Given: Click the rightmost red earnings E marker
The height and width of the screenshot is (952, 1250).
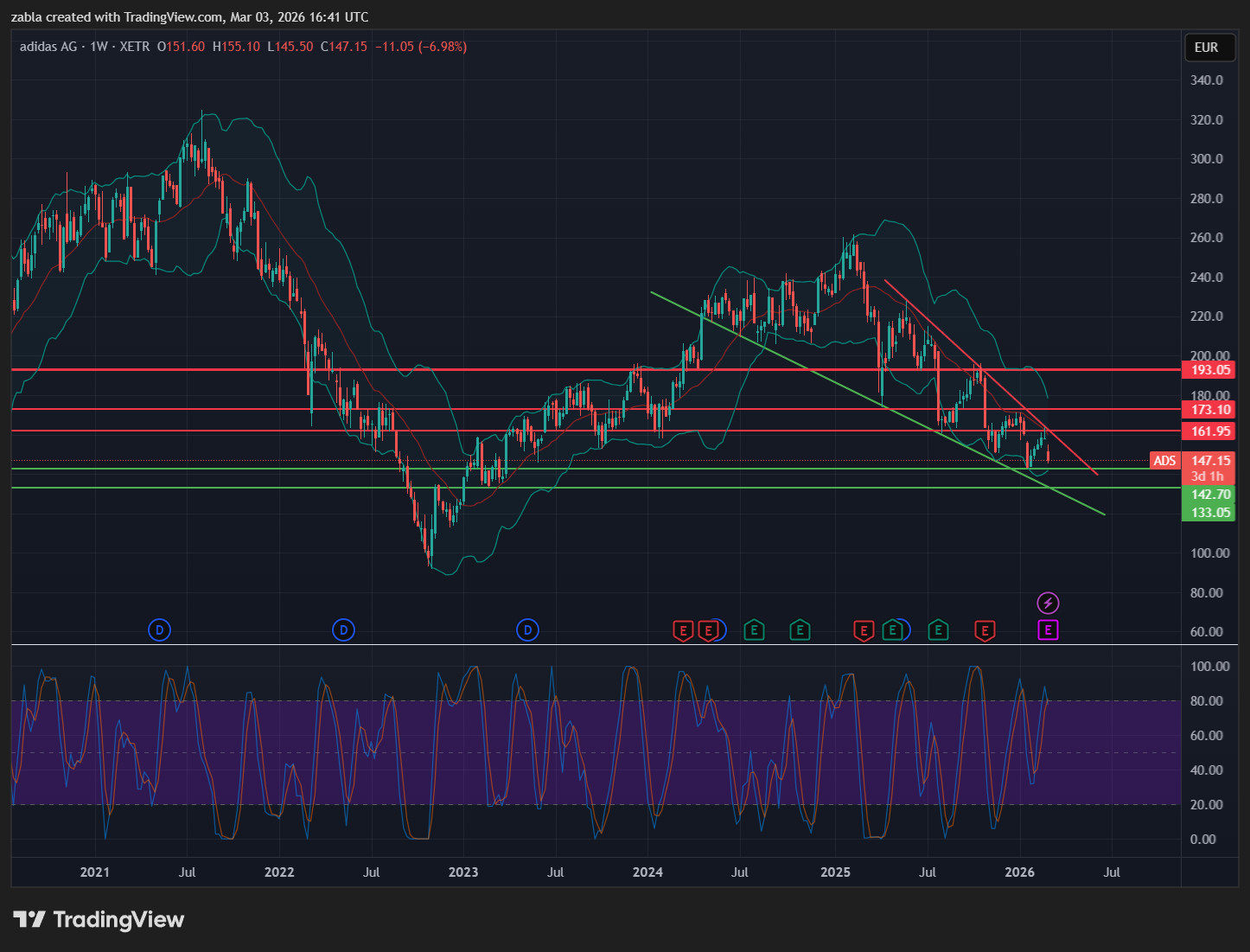Looking at the screenshot, I should tap(984, 630).
